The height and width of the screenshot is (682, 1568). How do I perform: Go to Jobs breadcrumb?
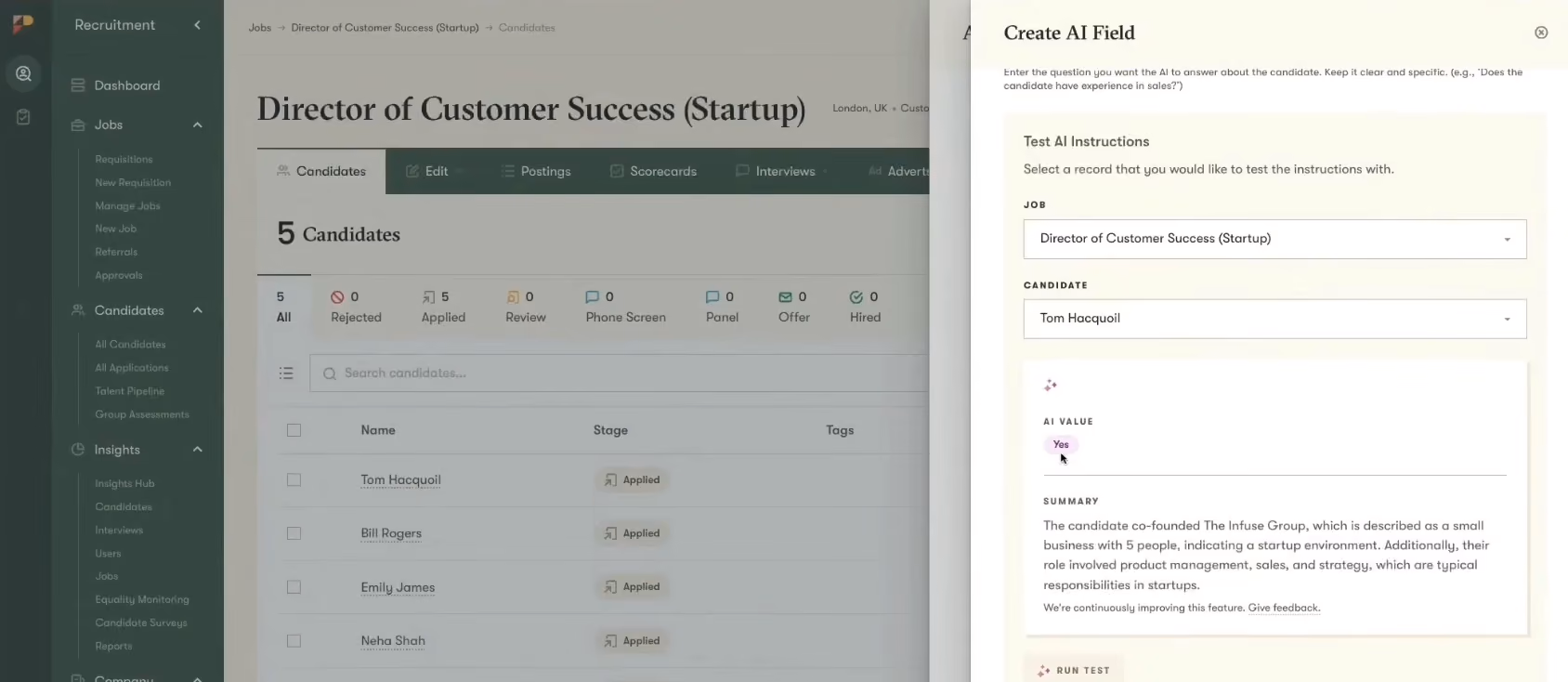click(260, 28)
